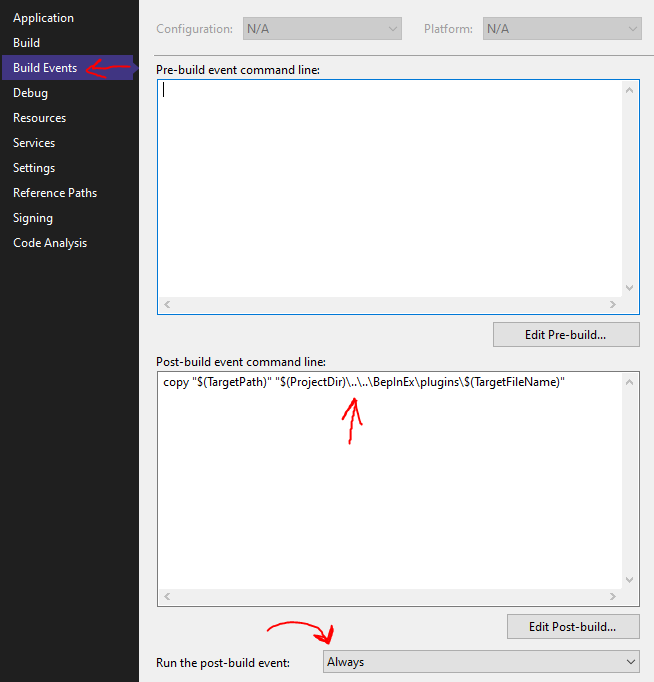Viewport: 654px width, 682px height.
Task: Open the Code Analysis page
Action: [x=50, y=243]
